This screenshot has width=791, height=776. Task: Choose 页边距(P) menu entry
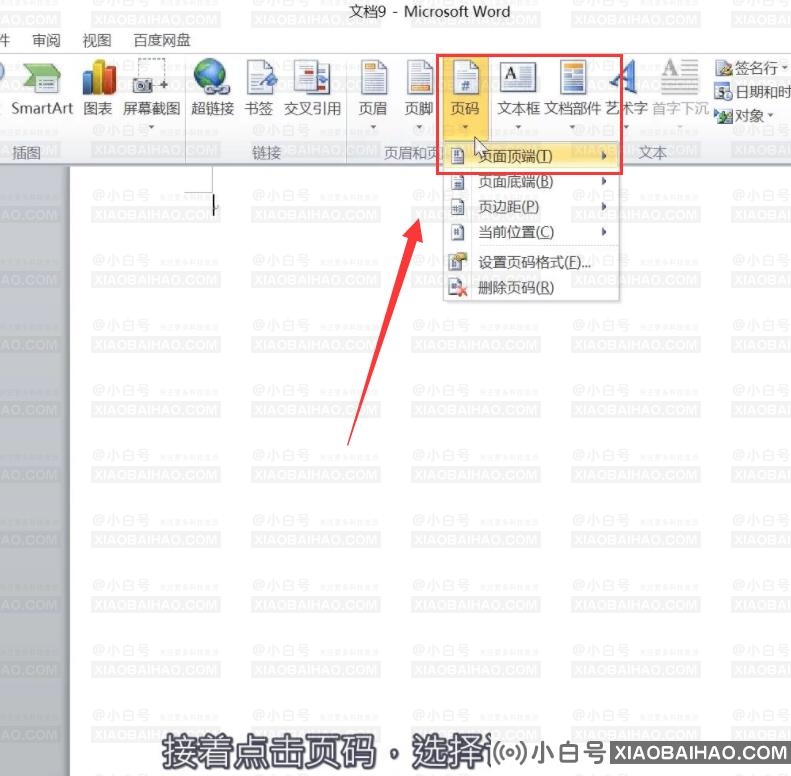(531, 207)
